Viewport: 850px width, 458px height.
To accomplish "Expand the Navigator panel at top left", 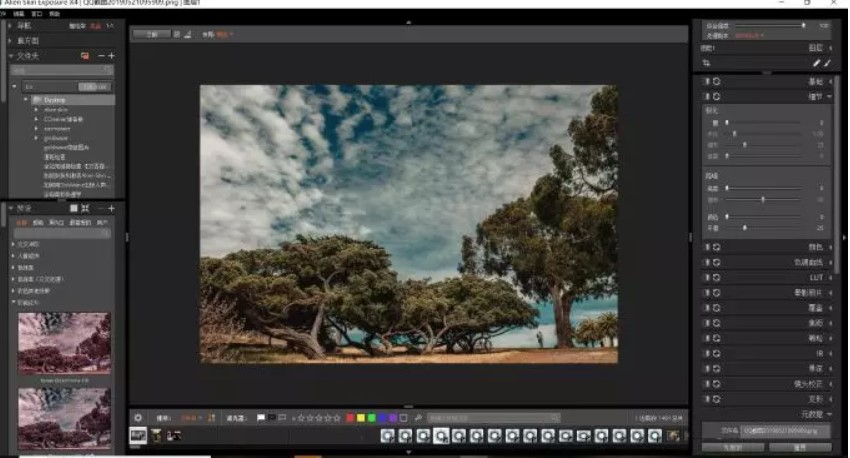I will point(11,27).
